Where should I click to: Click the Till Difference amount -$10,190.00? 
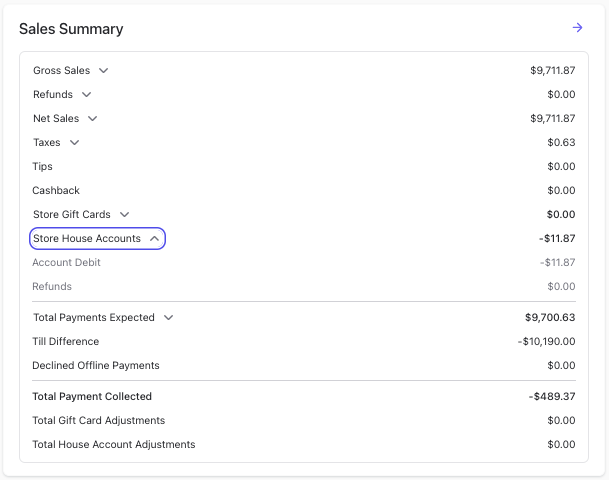[546, 341]
